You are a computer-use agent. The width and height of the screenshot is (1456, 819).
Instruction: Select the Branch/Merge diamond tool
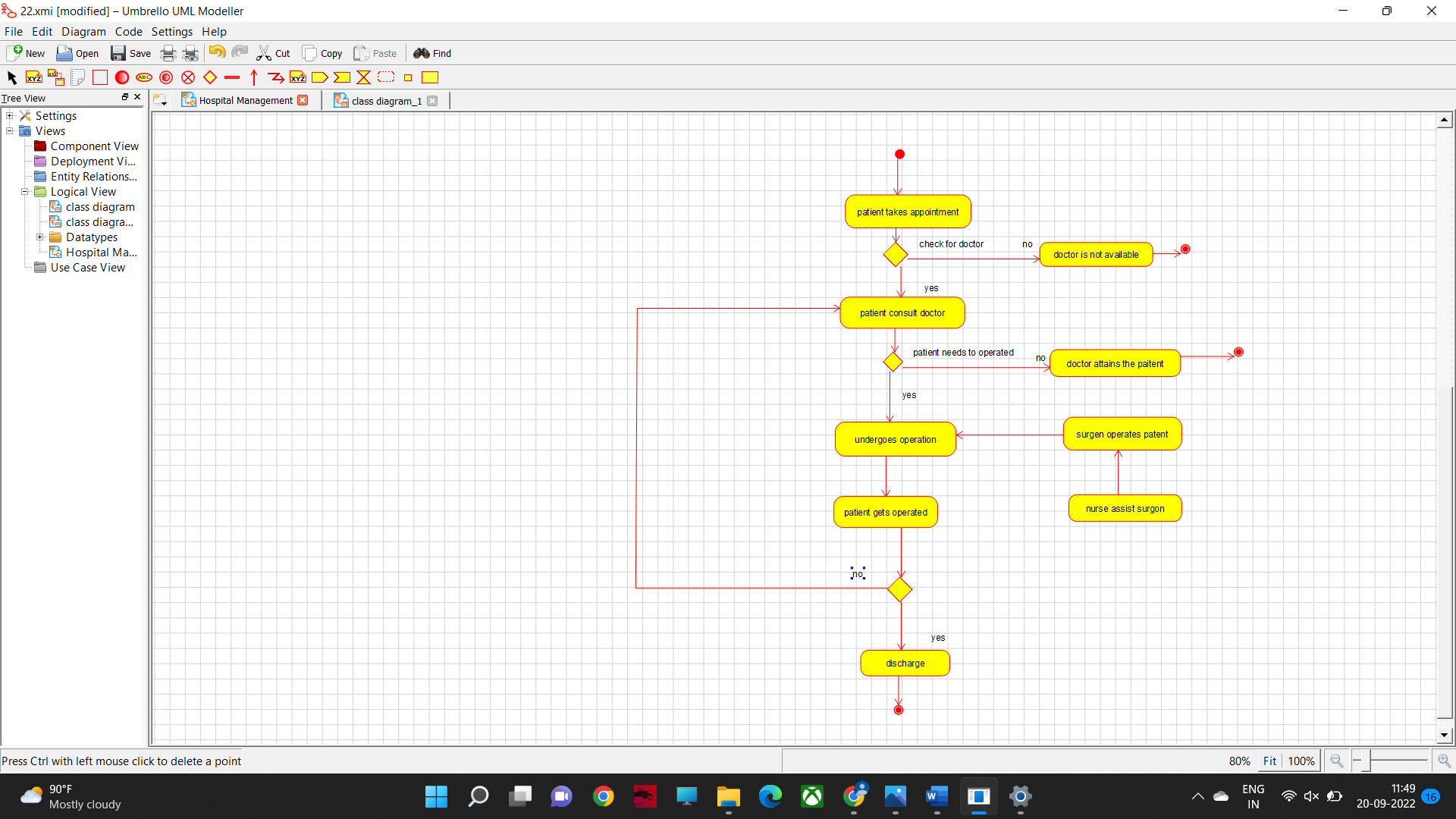point(210,77)
